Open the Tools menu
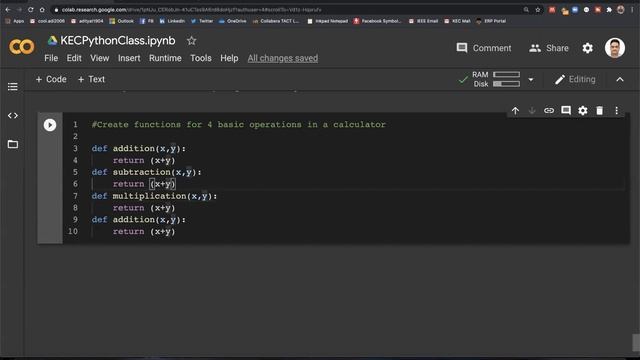 [x=201, y=58]
